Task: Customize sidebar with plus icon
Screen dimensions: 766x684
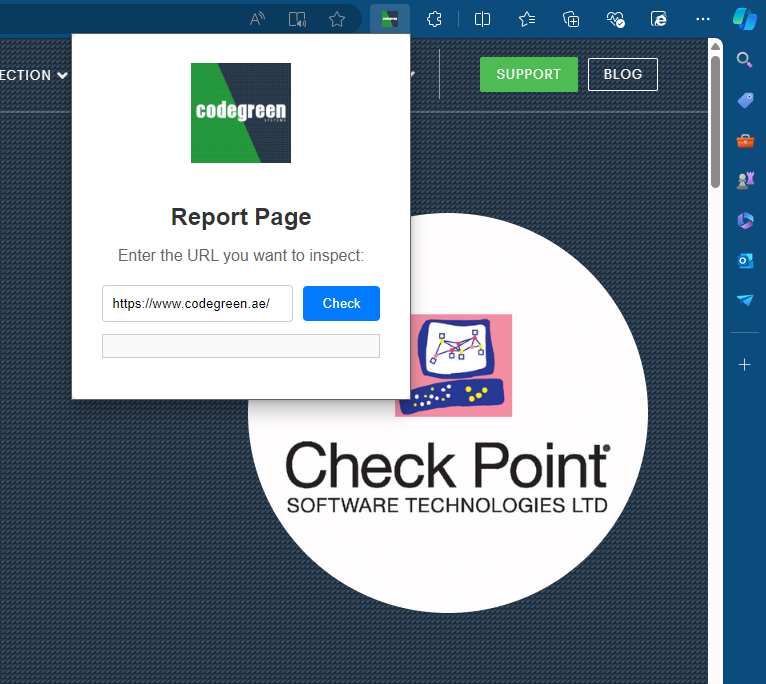Action: [745, 364]
